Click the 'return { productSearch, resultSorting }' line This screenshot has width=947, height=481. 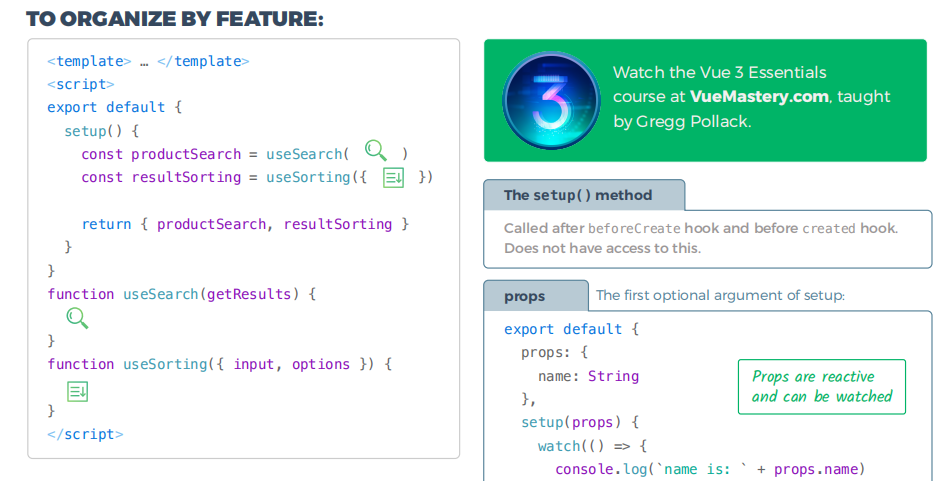[245, 224]
